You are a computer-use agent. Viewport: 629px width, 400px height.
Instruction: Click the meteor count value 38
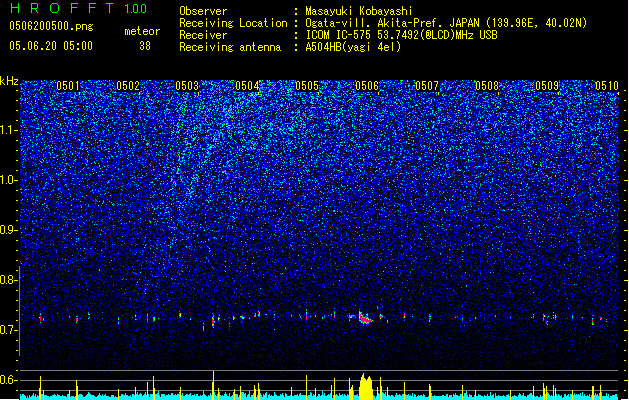[145, 46]
